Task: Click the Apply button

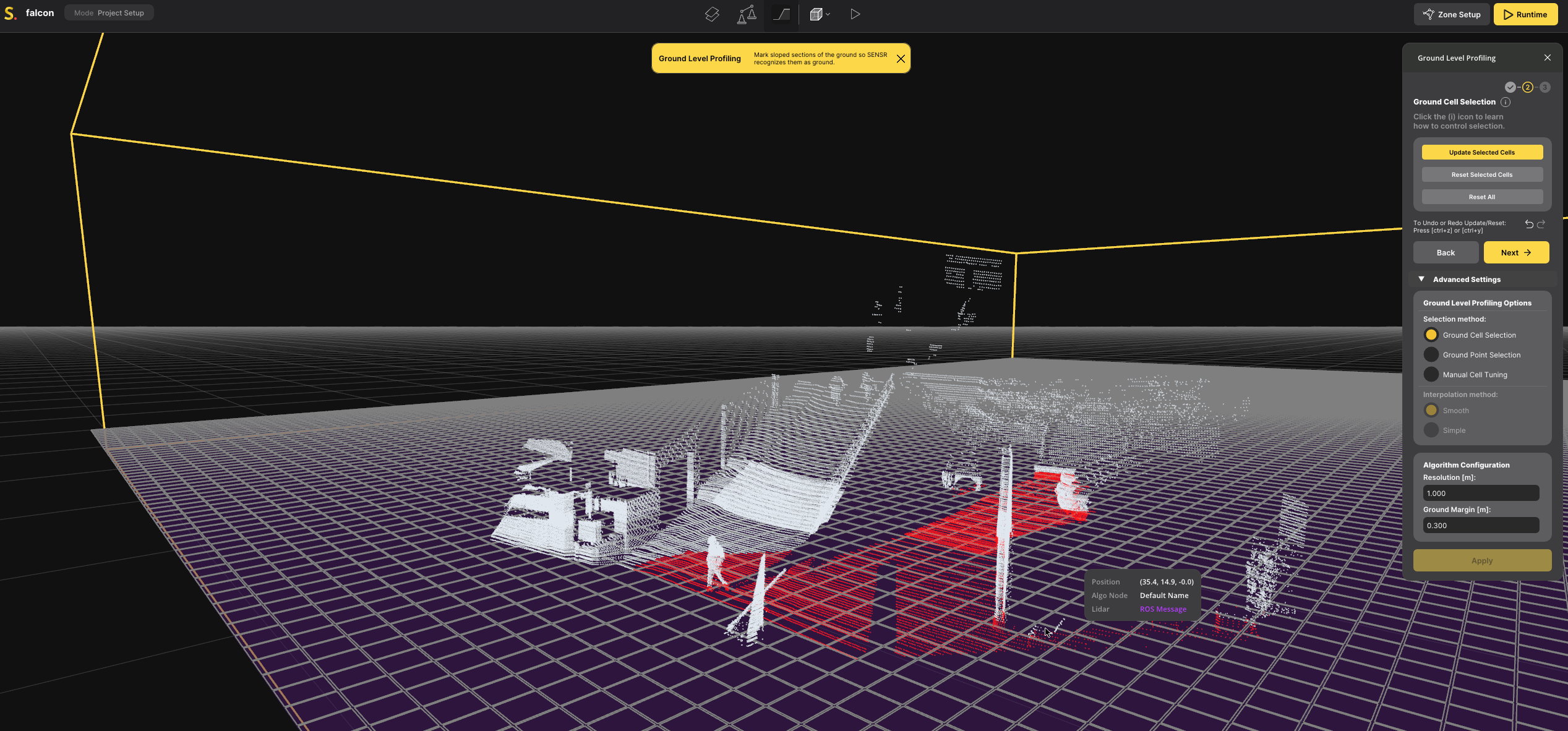Action: point(1482,560)
